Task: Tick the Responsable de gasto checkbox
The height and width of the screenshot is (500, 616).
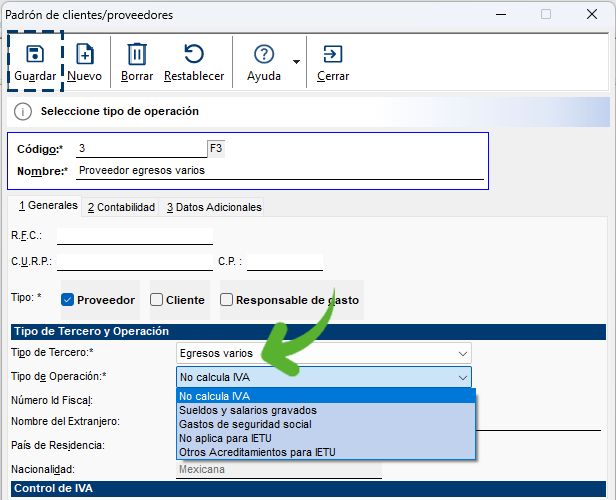Action: (x=227, y=300)
